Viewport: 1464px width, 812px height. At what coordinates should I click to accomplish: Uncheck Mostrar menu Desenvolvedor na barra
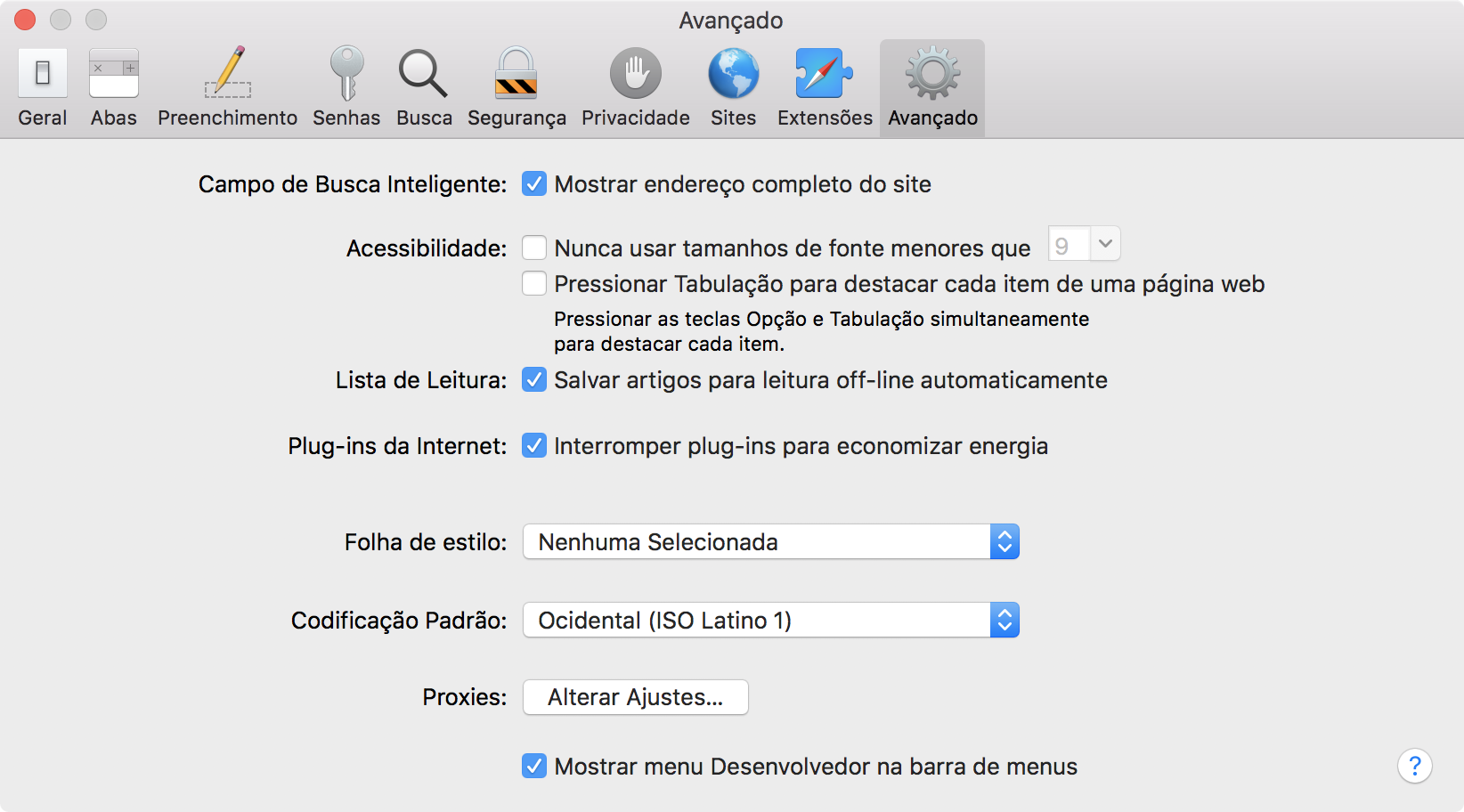[x=534, y=766]
